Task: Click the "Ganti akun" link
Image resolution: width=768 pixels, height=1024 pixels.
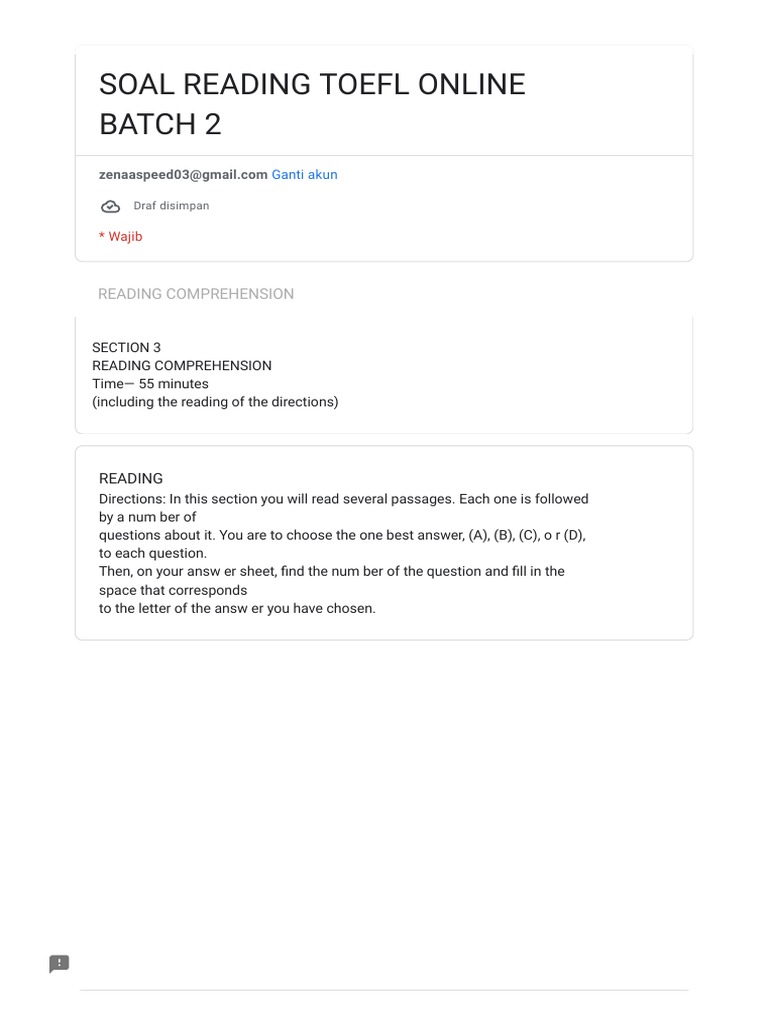Action: [x=304, y=175]
